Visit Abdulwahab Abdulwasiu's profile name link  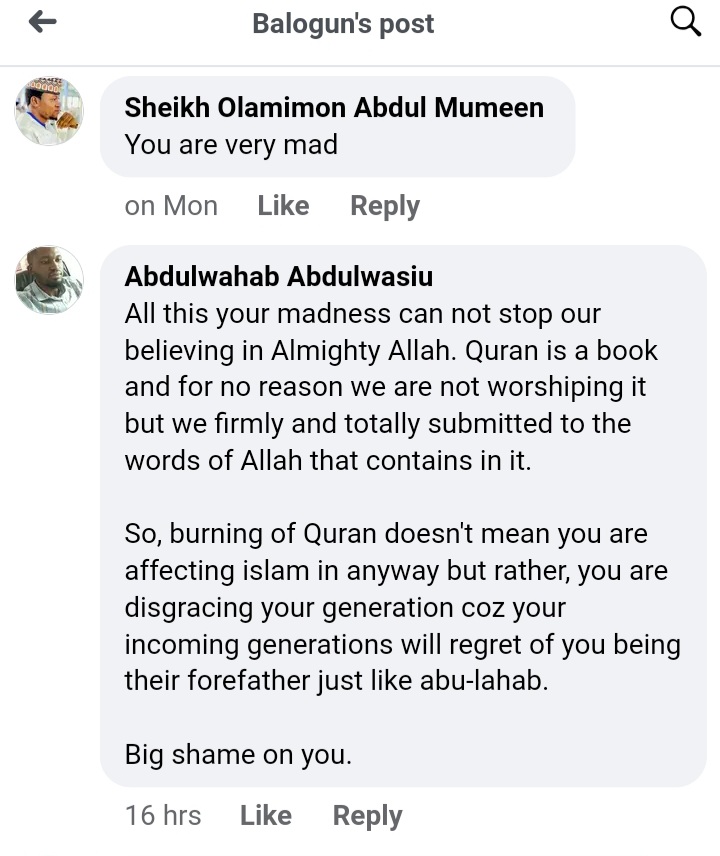pos(279,277)
